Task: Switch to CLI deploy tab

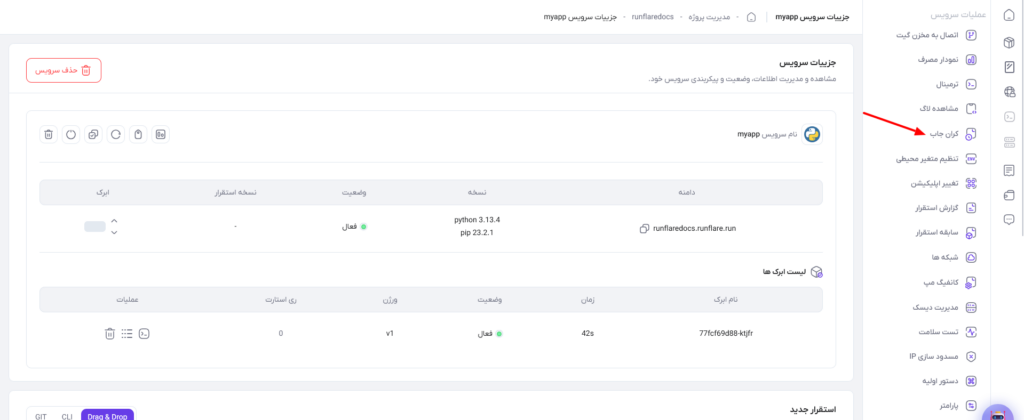Action: click(x=67, y=416)
